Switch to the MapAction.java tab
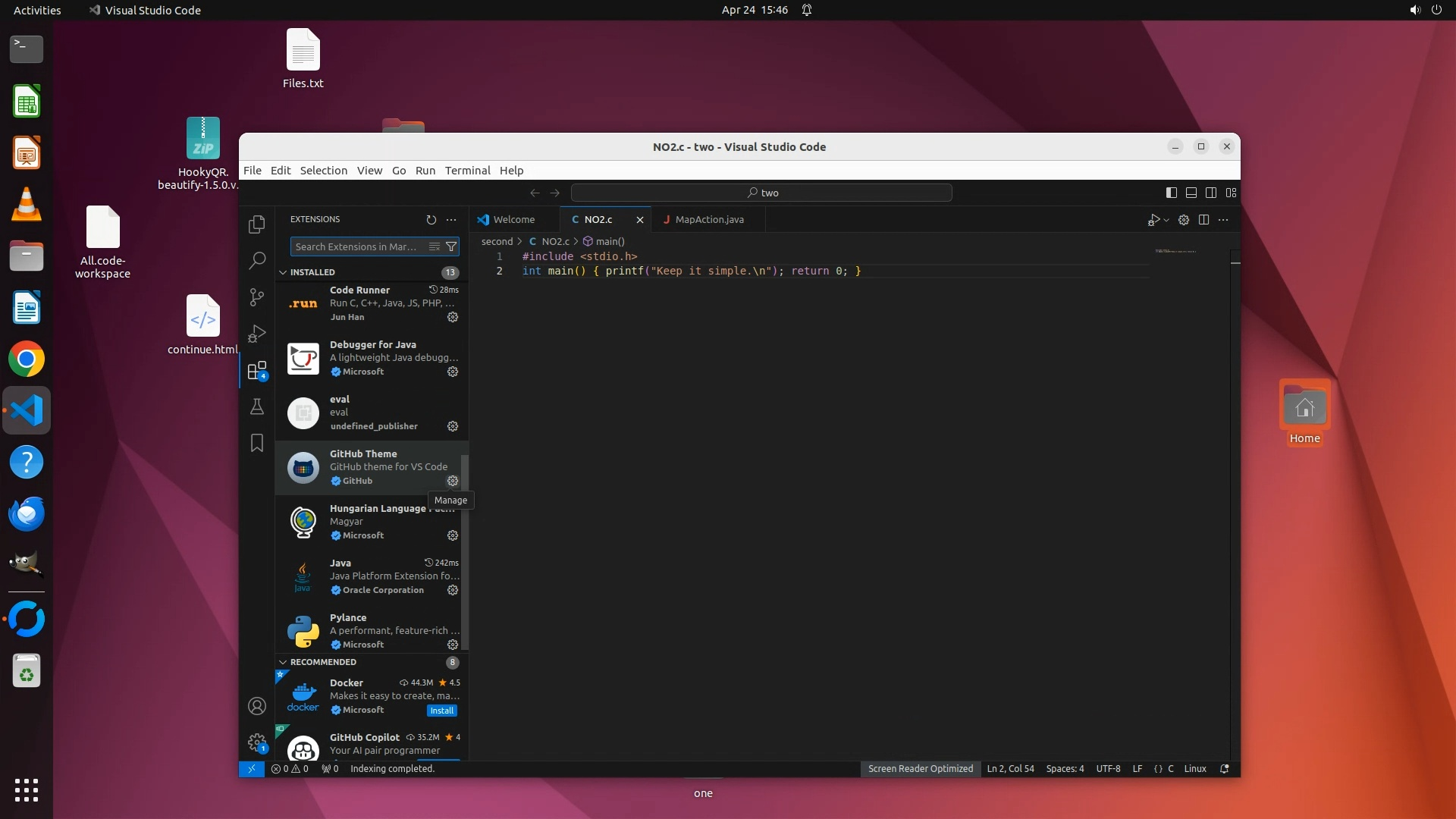1456x819 pixels. [x=709, y=220]
